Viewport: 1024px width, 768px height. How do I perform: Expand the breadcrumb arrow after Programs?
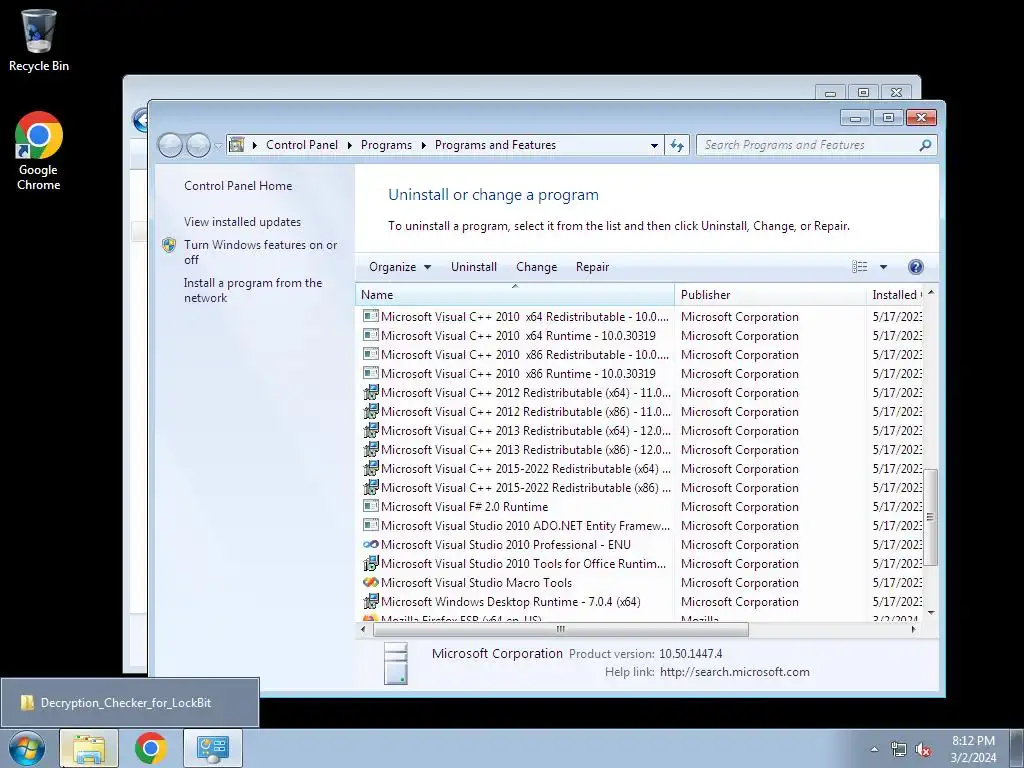423,145
